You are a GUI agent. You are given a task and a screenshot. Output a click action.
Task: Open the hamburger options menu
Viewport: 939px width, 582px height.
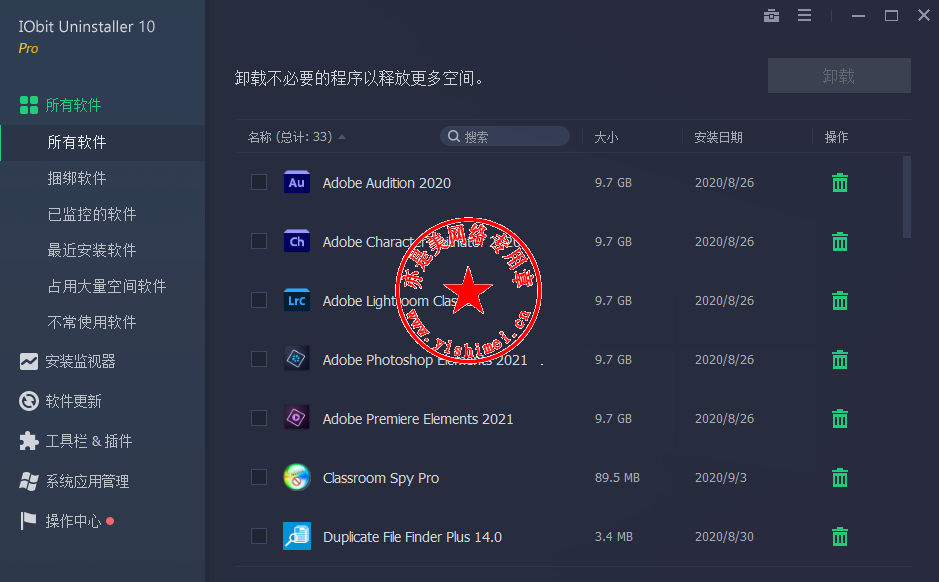coord(804,16)
